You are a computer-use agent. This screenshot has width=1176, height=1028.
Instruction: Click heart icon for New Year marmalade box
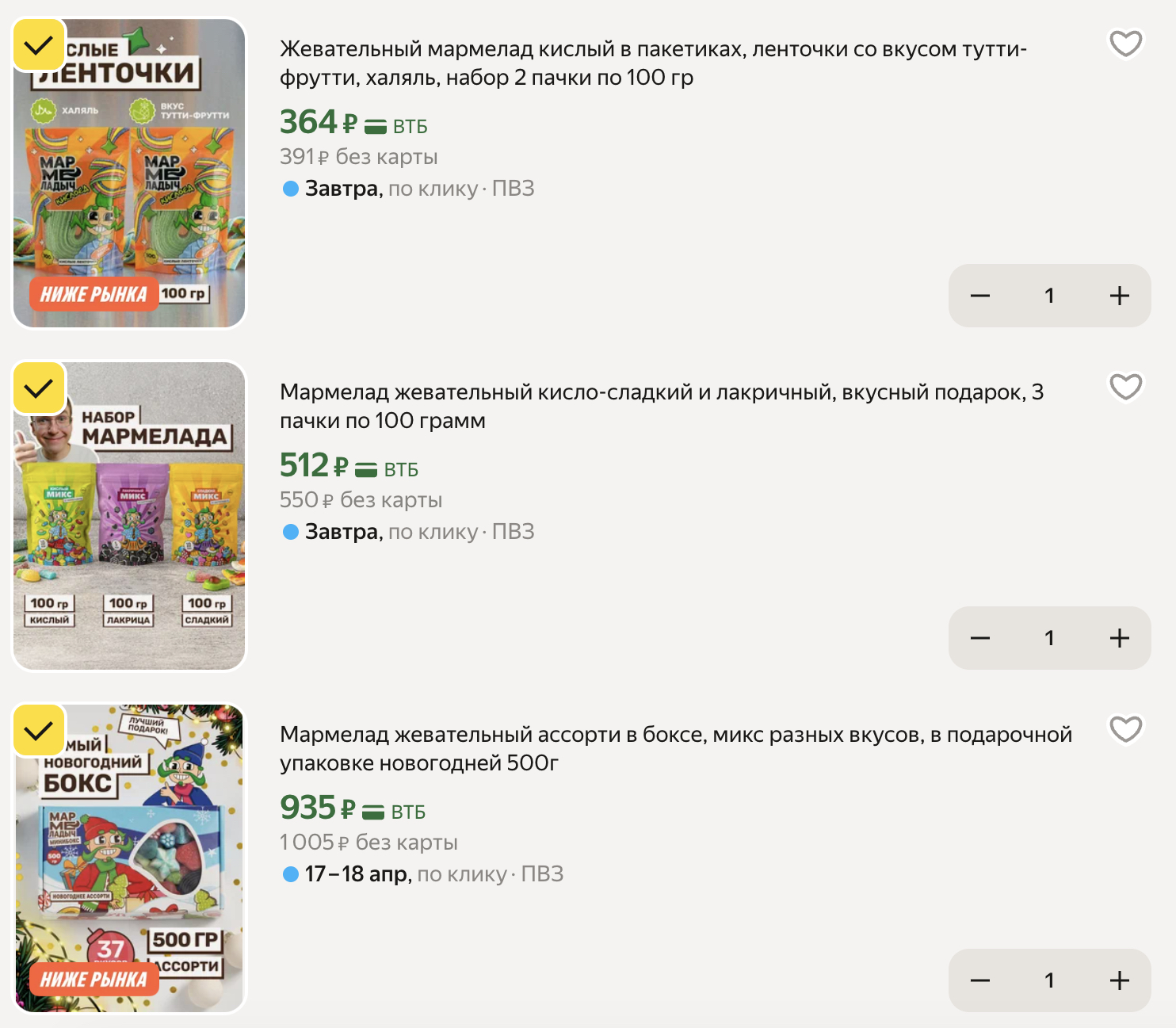coord(1125,729)
